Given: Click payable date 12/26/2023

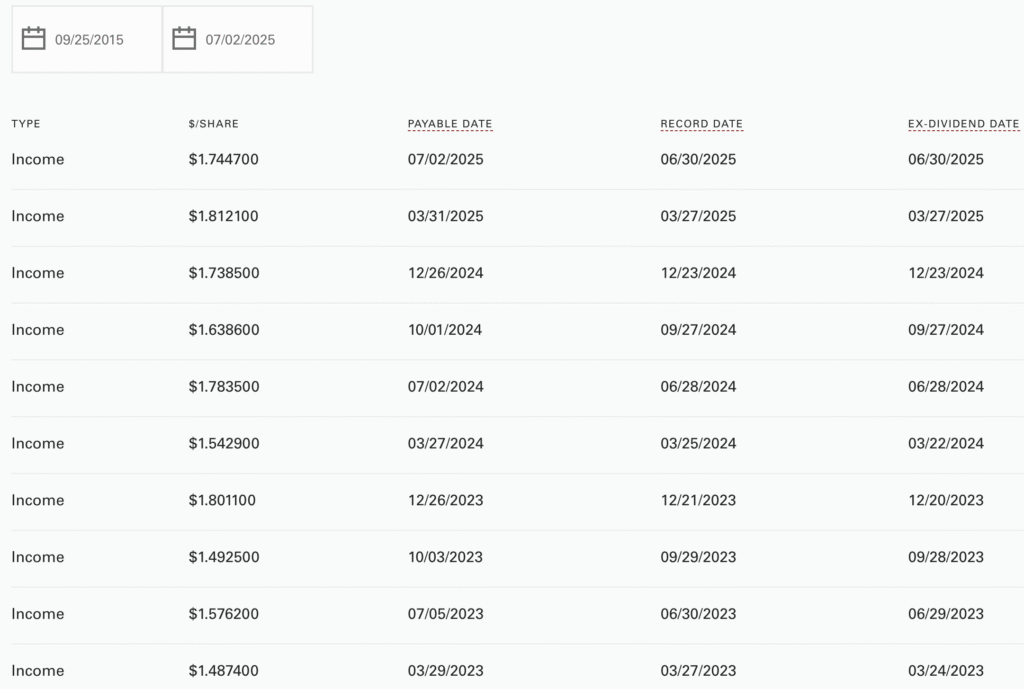Looking at the screenshot, I should 445,500.
